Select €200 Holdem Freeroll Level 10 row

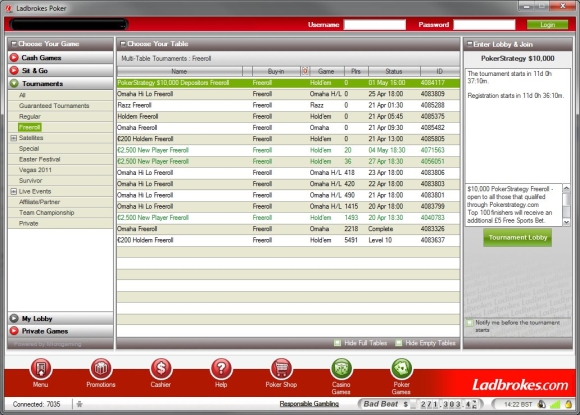pos(288,240)
